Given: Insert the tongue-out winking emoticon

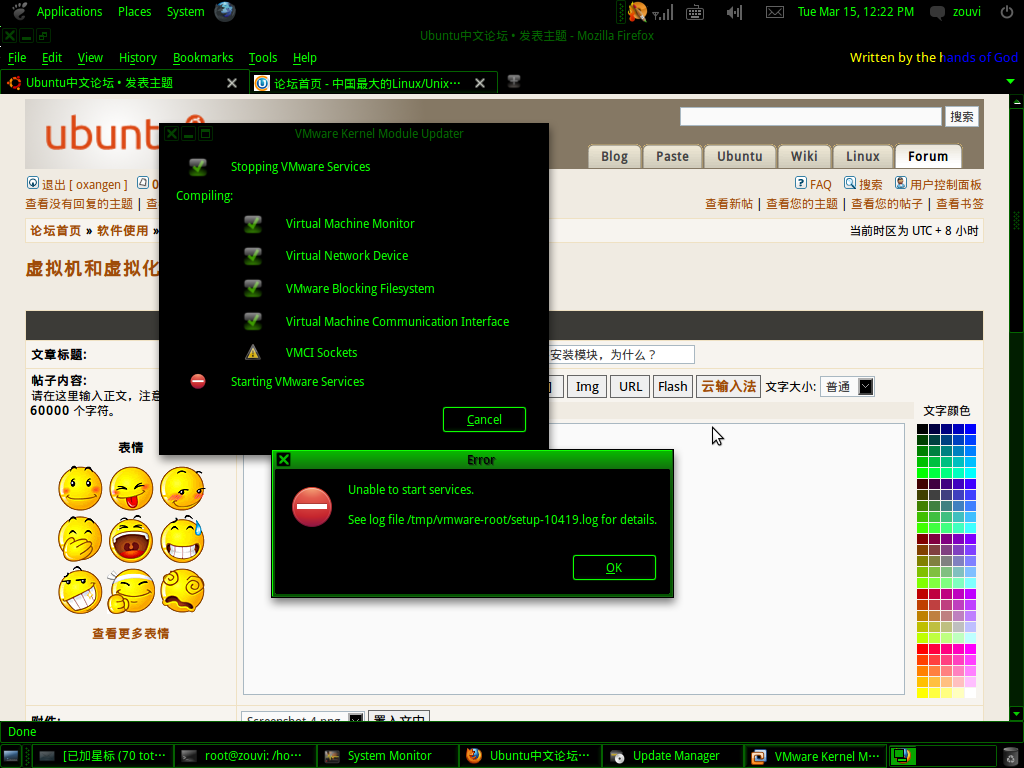Looking at the screenshot, I should [131, 488].
